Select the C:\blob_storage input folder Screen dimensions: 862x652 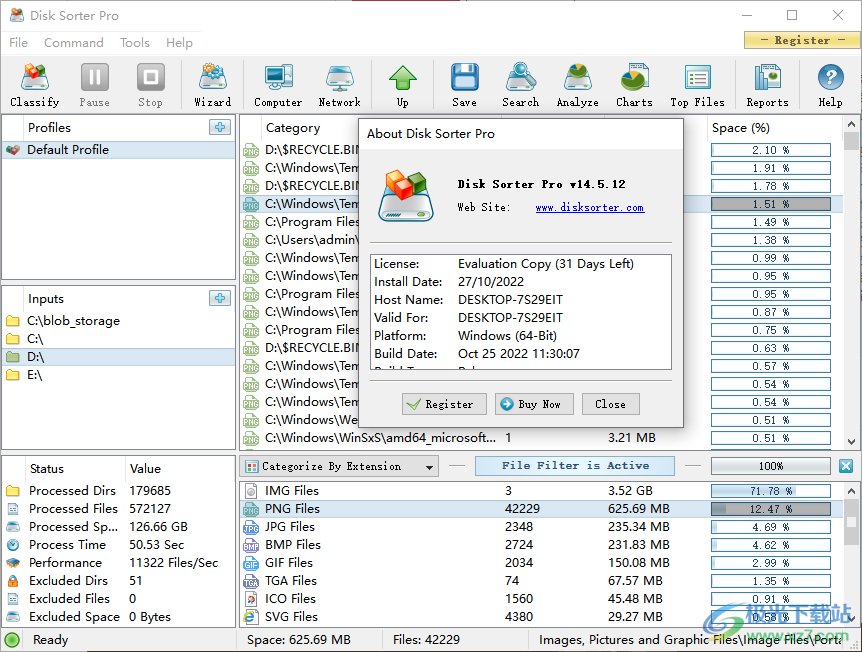pos(119,321)
